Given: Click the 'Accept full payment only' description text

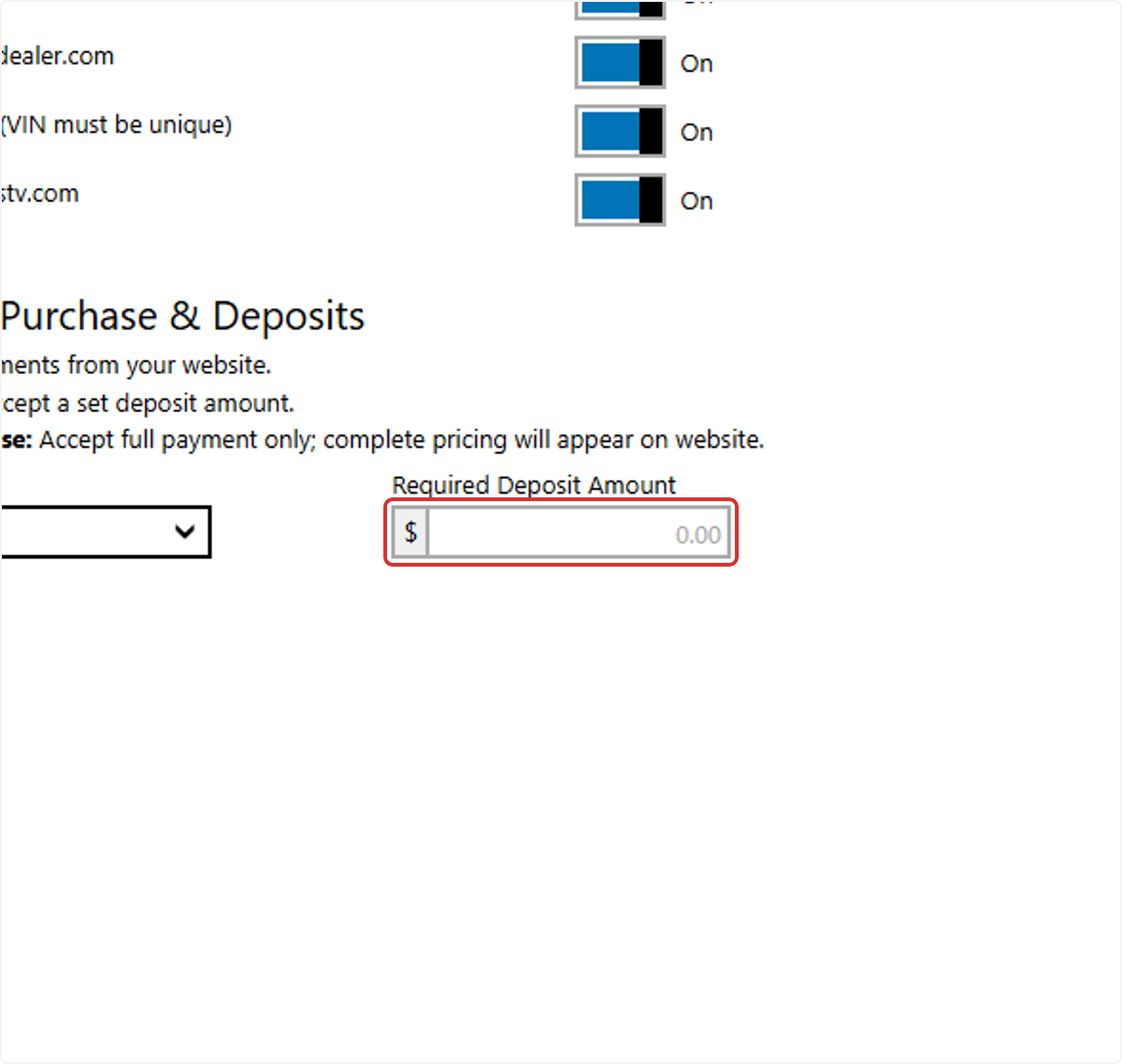Looking at the screenshot, I should [x=402, y=439].
